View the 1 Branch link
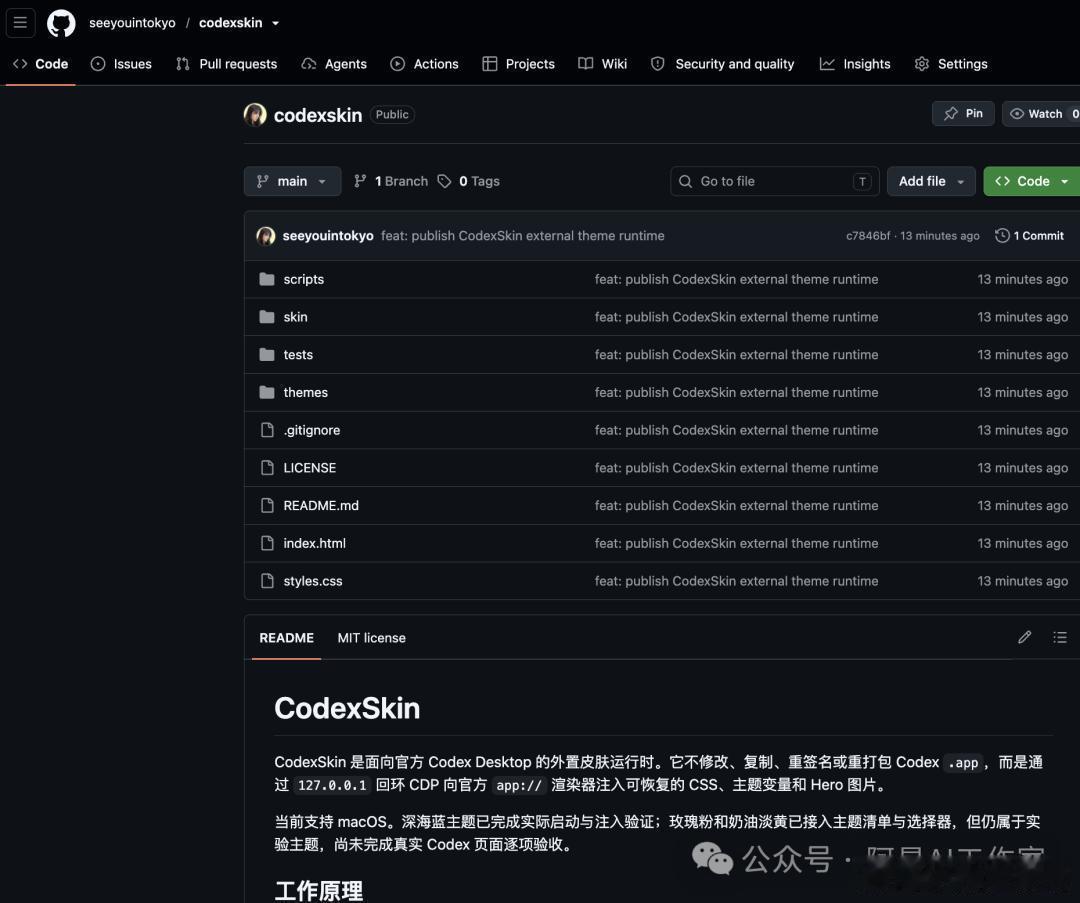Image resolution: width=1080 pixels, height=903 pixels. point(391,181)
